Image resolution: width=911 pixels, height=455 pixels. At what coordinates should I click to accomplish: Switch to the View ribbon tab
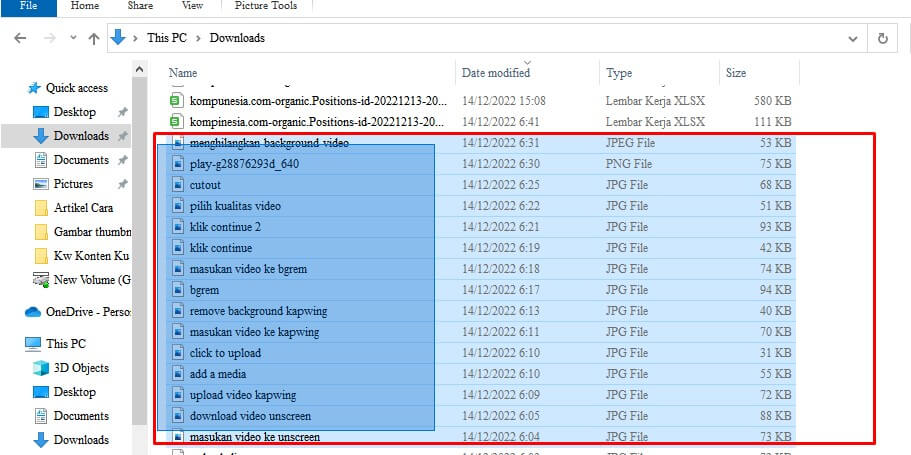coord(192,6)
